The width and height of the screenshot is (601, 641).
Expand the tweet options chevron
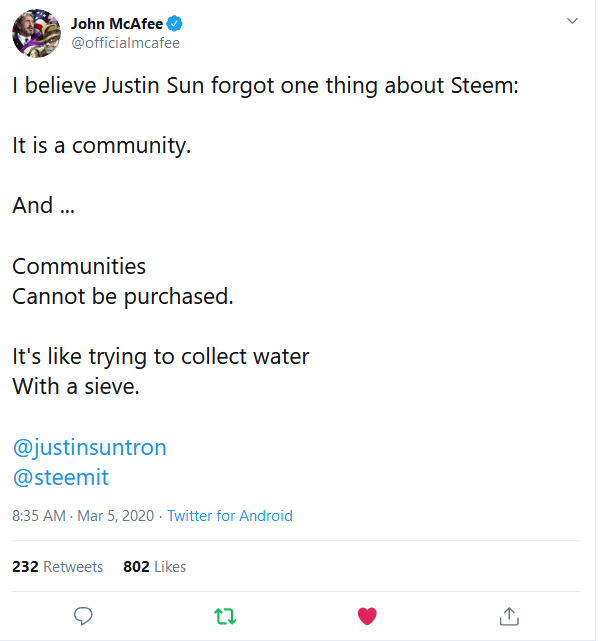tap(572, 20)
